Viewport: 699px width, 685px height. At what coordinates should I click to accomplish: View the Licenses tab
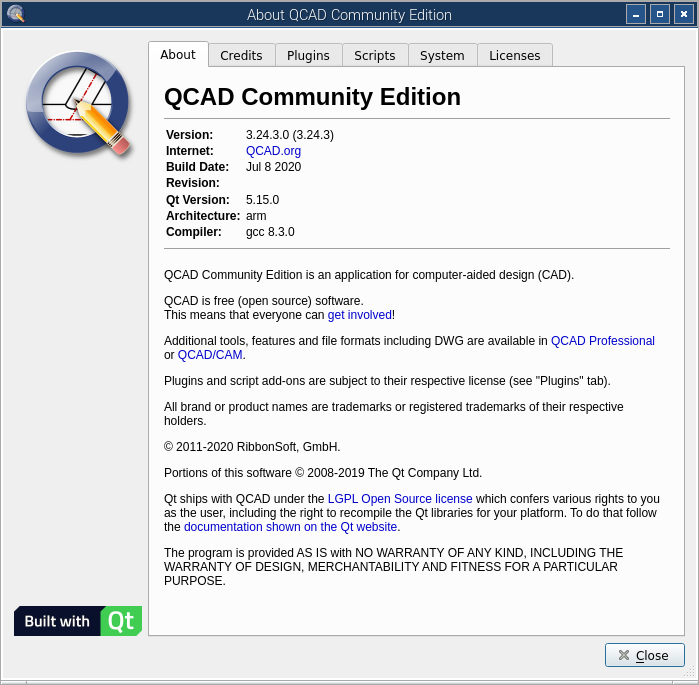(x=514, y=56)
